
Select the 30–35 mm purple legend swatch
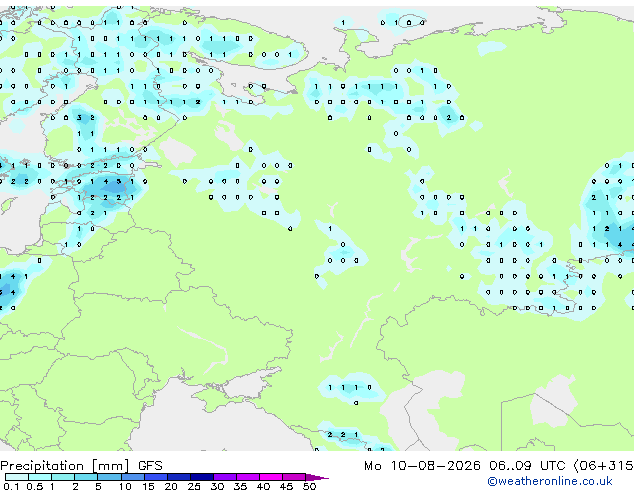pyautogui.click(x=225, y=477)
